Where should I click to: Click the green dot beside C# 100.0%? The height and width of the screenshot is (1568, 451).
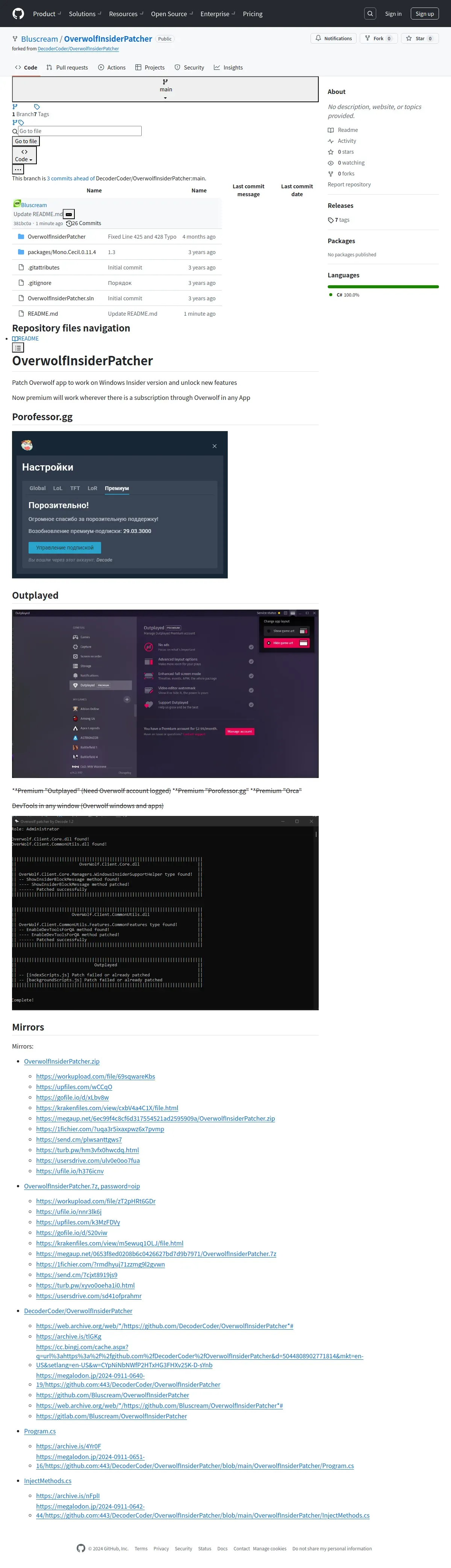click(x=331, y=295)
